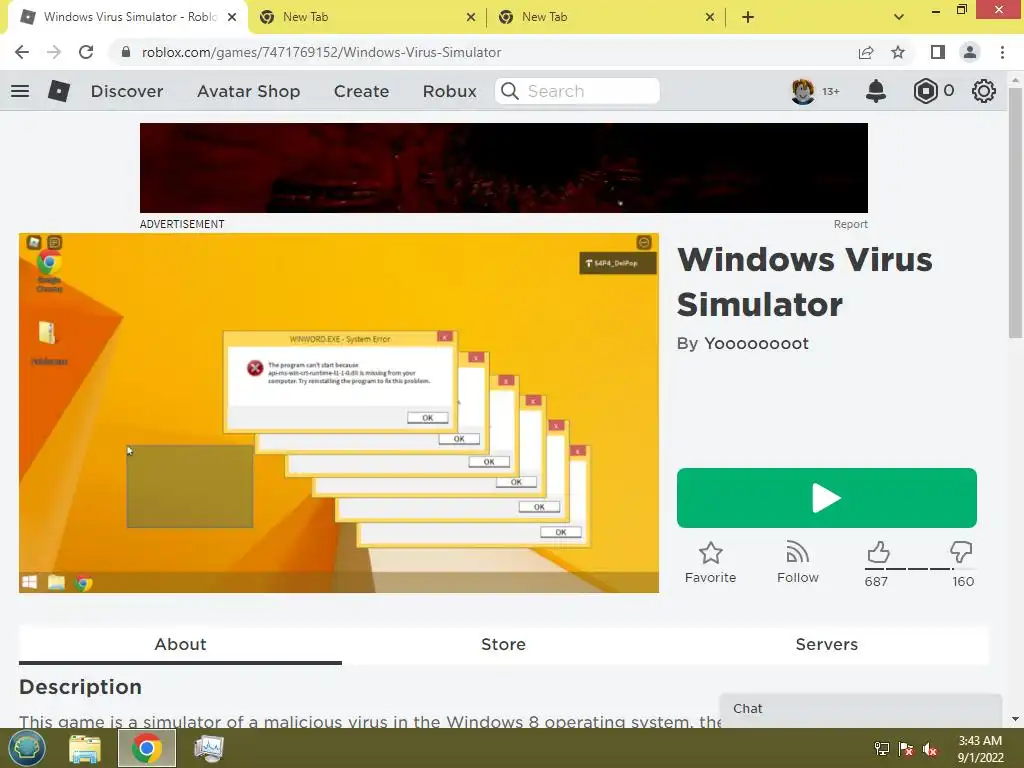This screenshot has height=768, width=1024.
Task: Open the settings gear in Roblox header
Action: point(984,91)
